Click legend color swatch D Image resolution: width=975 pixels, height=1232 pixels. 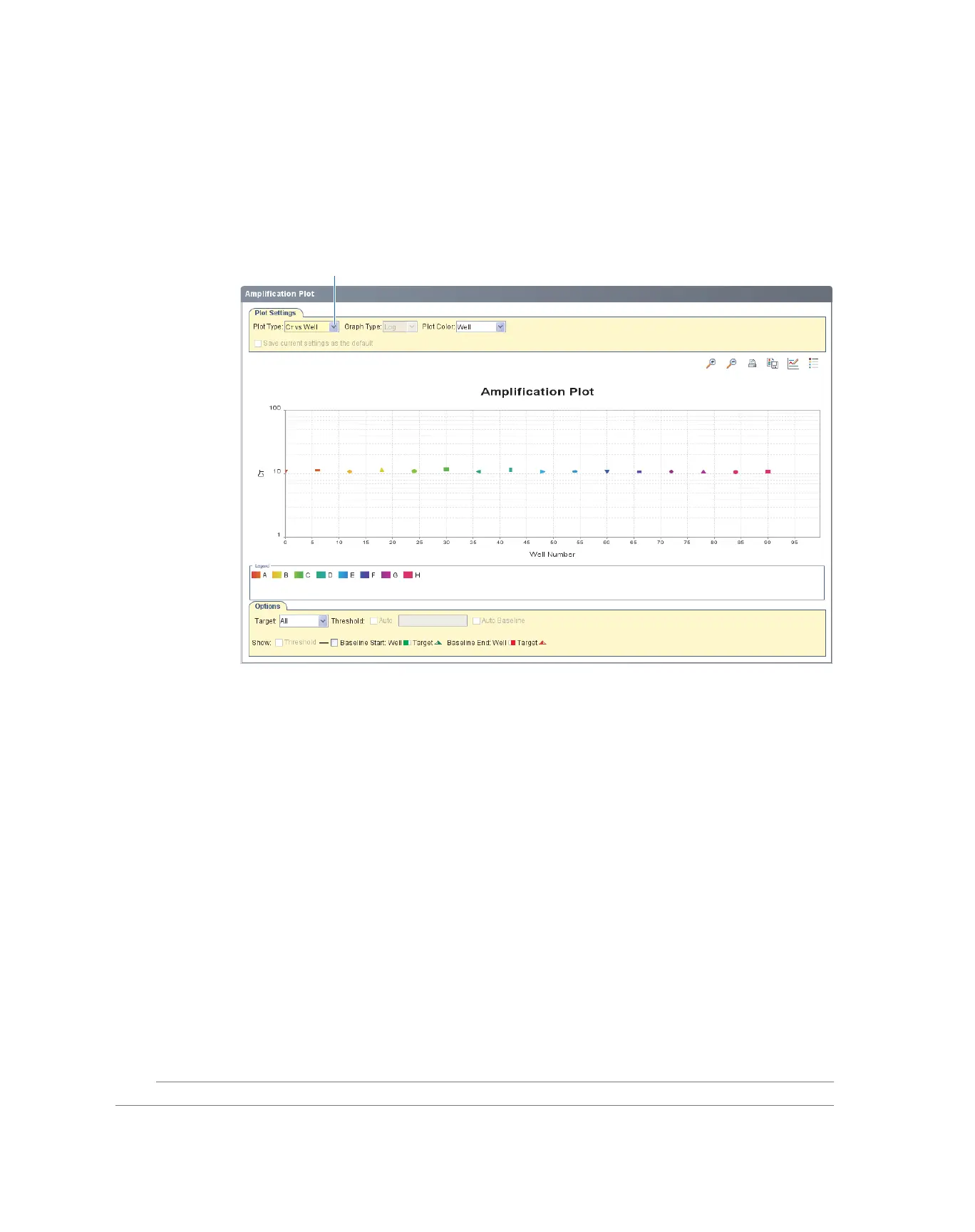(321, 575)
